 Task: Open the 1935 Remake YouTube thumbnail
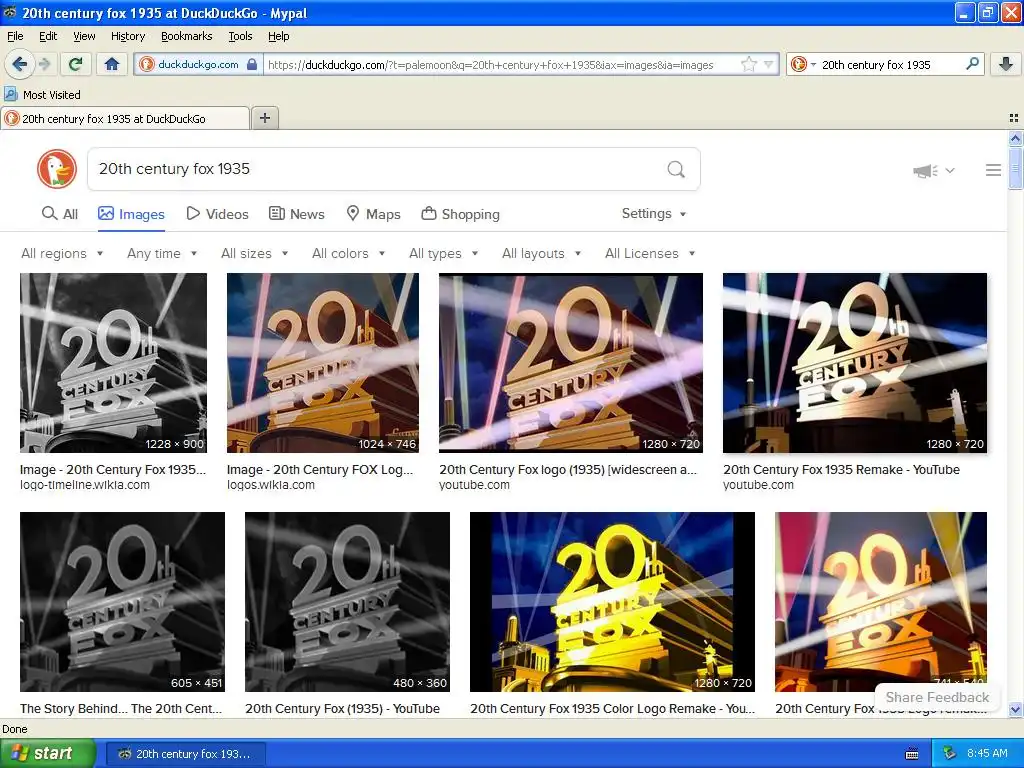(855, 363)
